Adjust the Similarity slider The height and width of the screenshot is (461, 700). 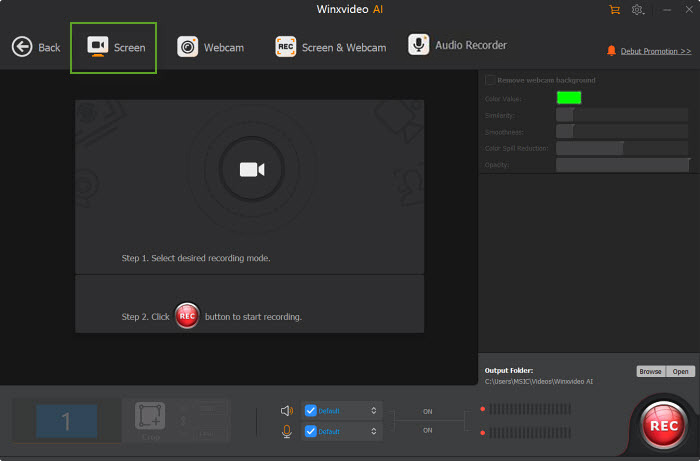(622, 116)
